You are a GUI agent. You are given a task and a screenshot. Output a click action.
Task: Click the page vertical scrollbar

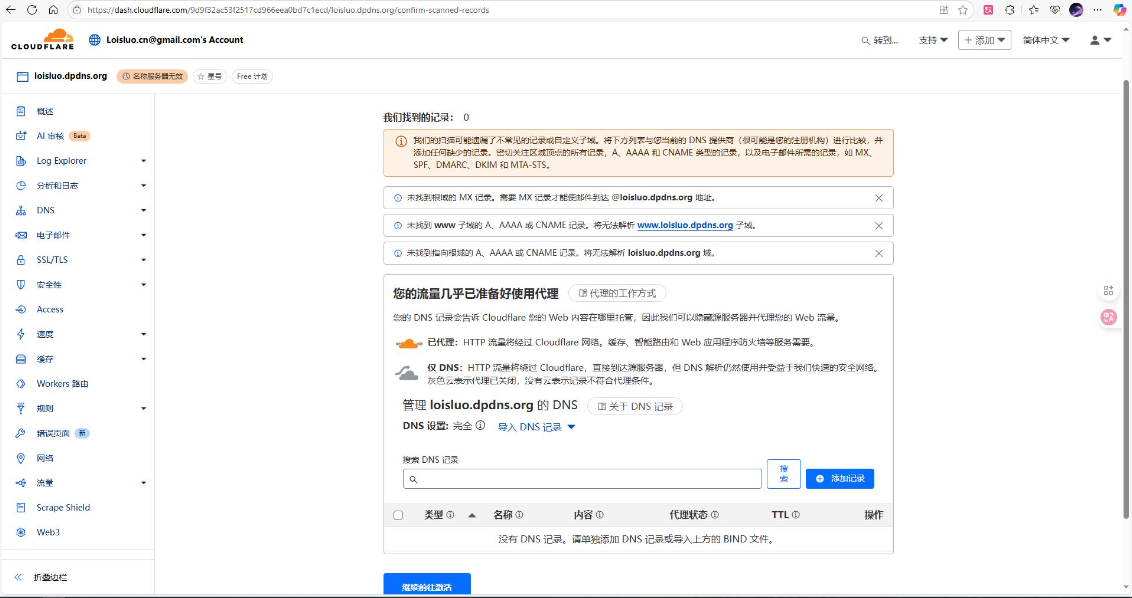(1126, 300)
